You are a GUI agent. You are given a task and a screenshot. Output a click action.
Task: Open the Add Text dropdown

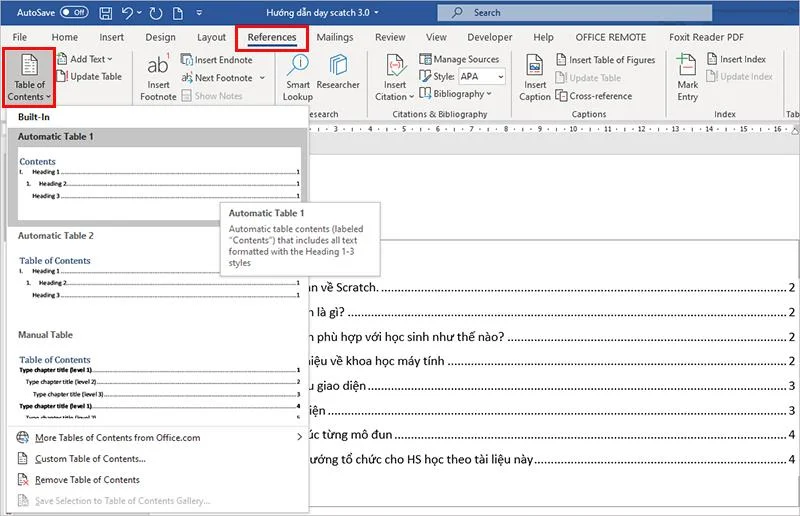85,59
